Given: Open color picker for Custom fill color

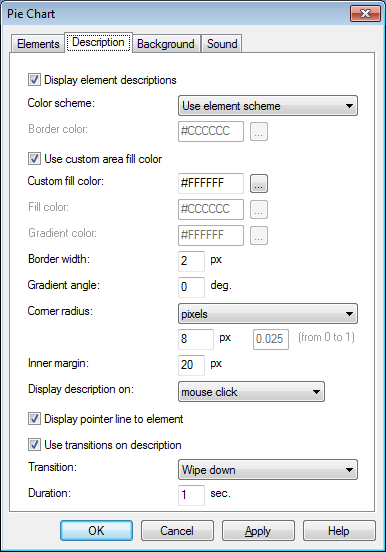Looking at the screenshot, I should pyautogui.click(x=259, y=183).
